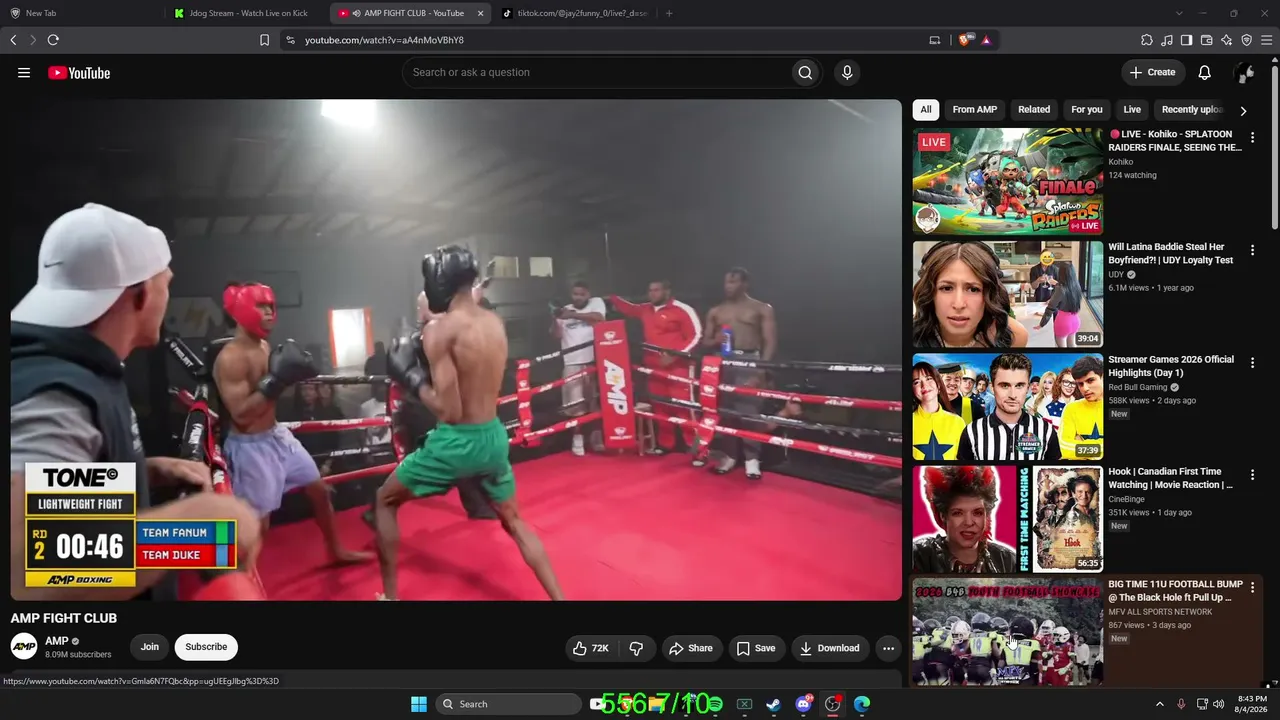Open the AMP channel avatar
This screenshot has width=1280, height=720.
pyautogui.click(x=24, y=647)
